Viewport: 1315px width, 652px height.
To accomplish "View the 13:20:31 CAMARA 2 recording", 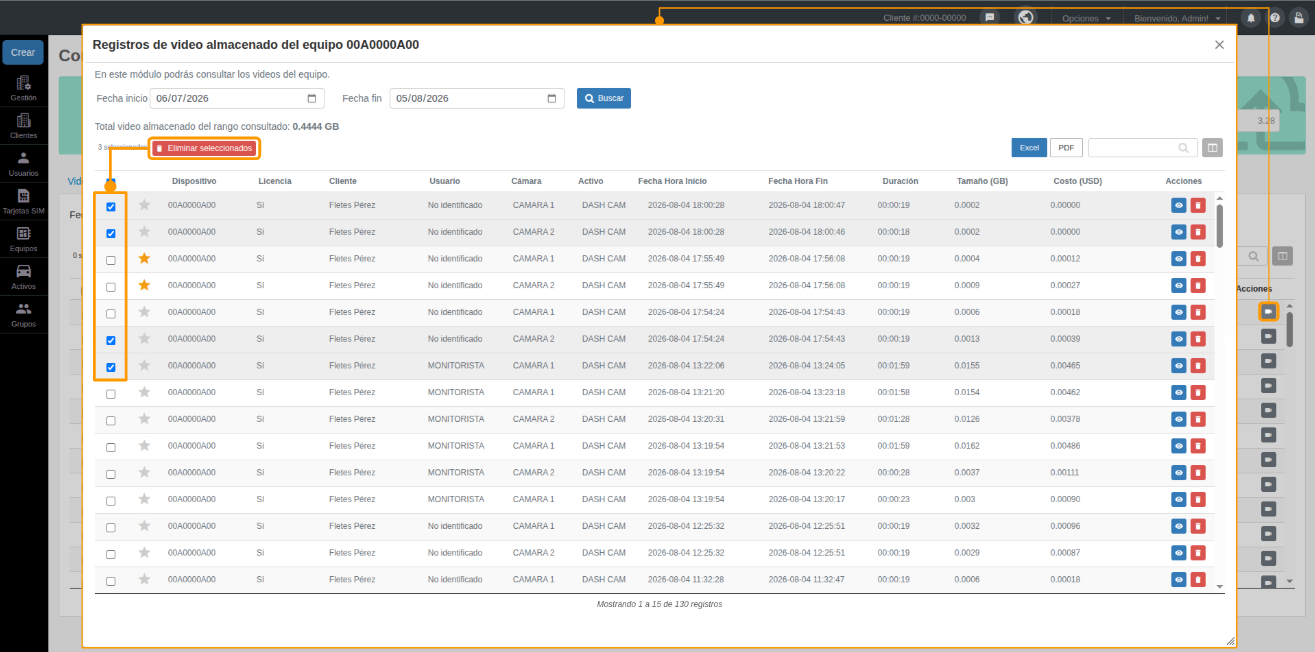I will (x=1179, y=419).
